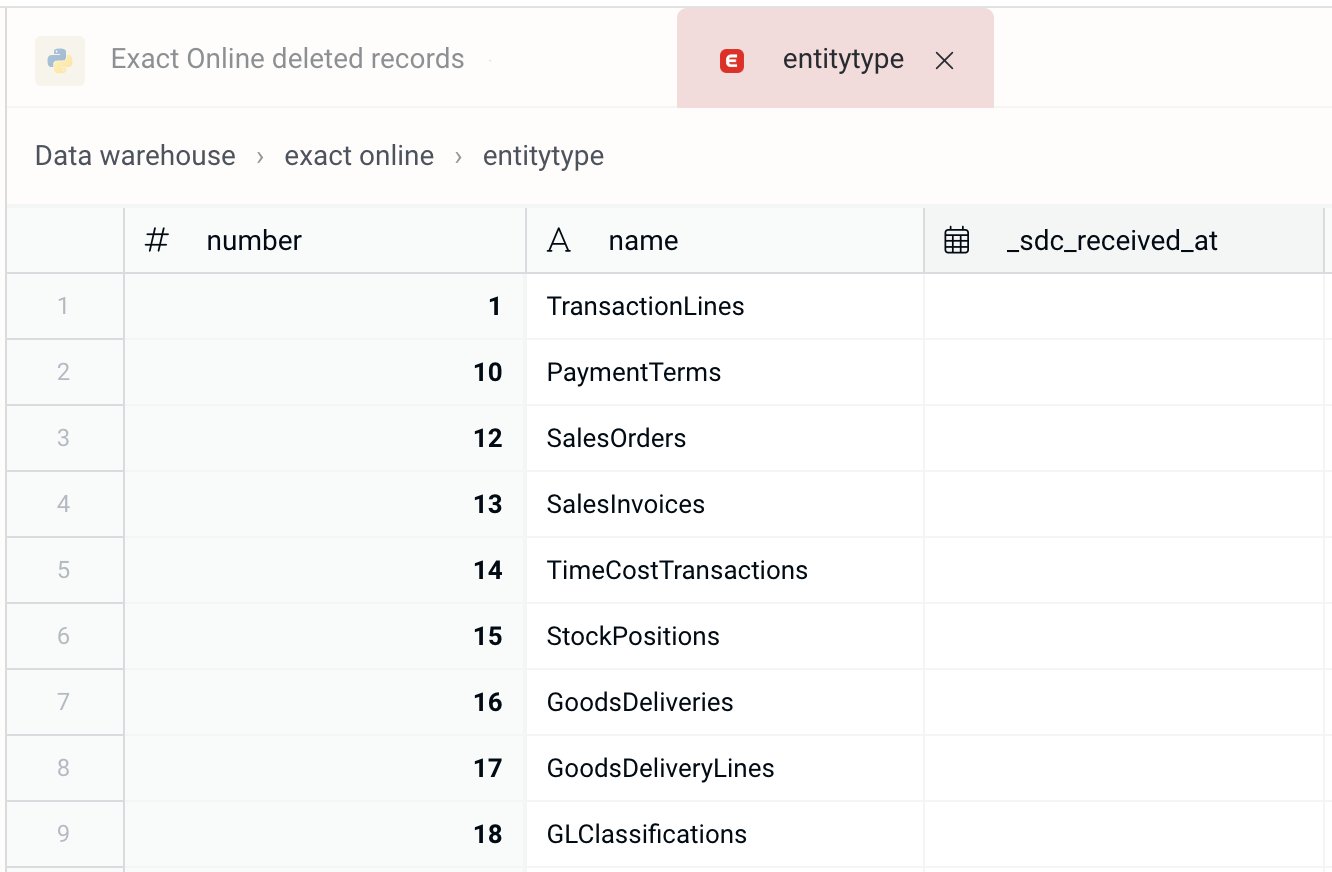Viewport: 1332px width, 872px height.
Task: Select the TransactionLines cell
Action: click(x=725, y=306)
